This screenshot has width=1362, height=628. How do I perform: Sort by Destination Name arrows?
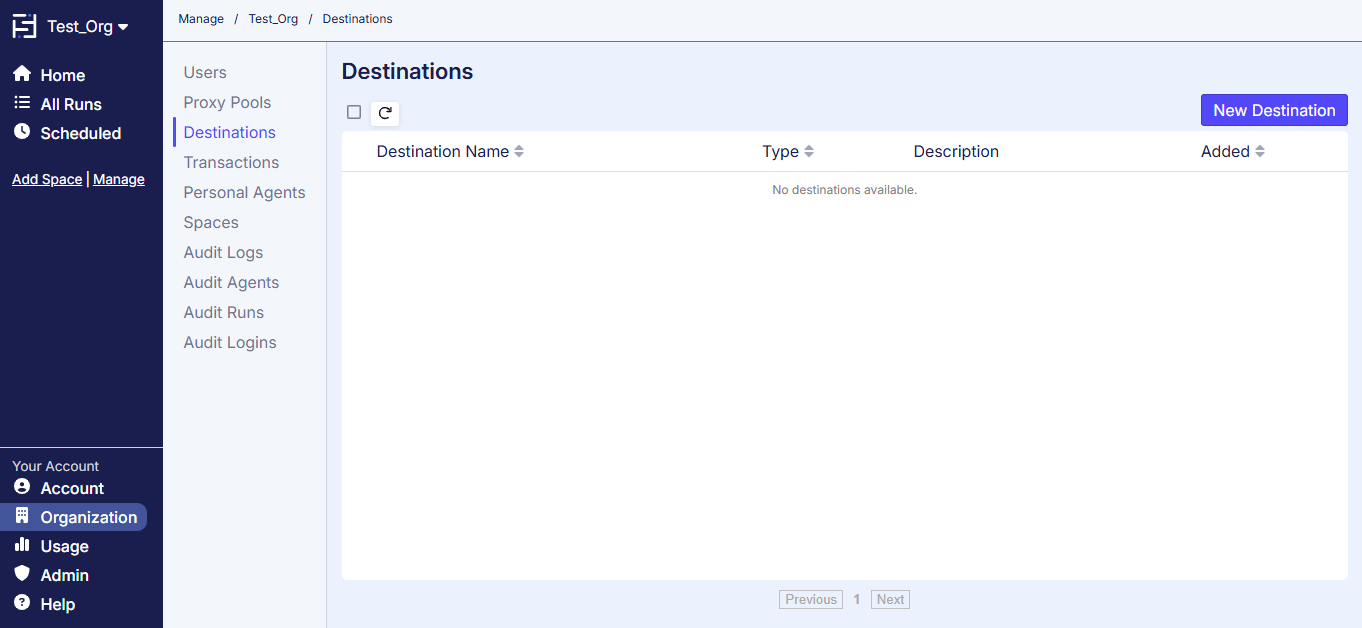tap(519, 152)
